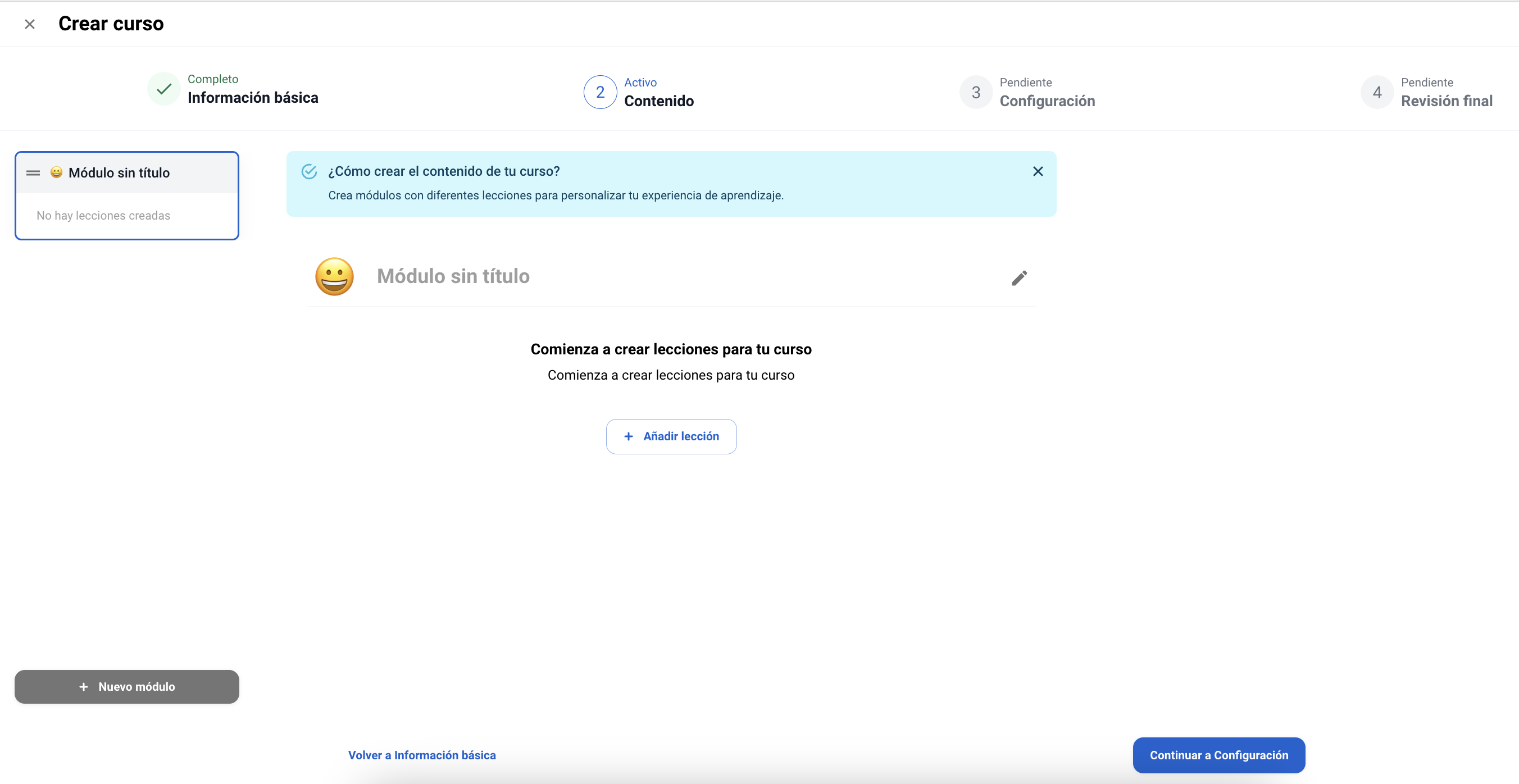The image size is (1519, 784).
Task: Click the info check icon in the banner
Action: [x=309, y=171]
